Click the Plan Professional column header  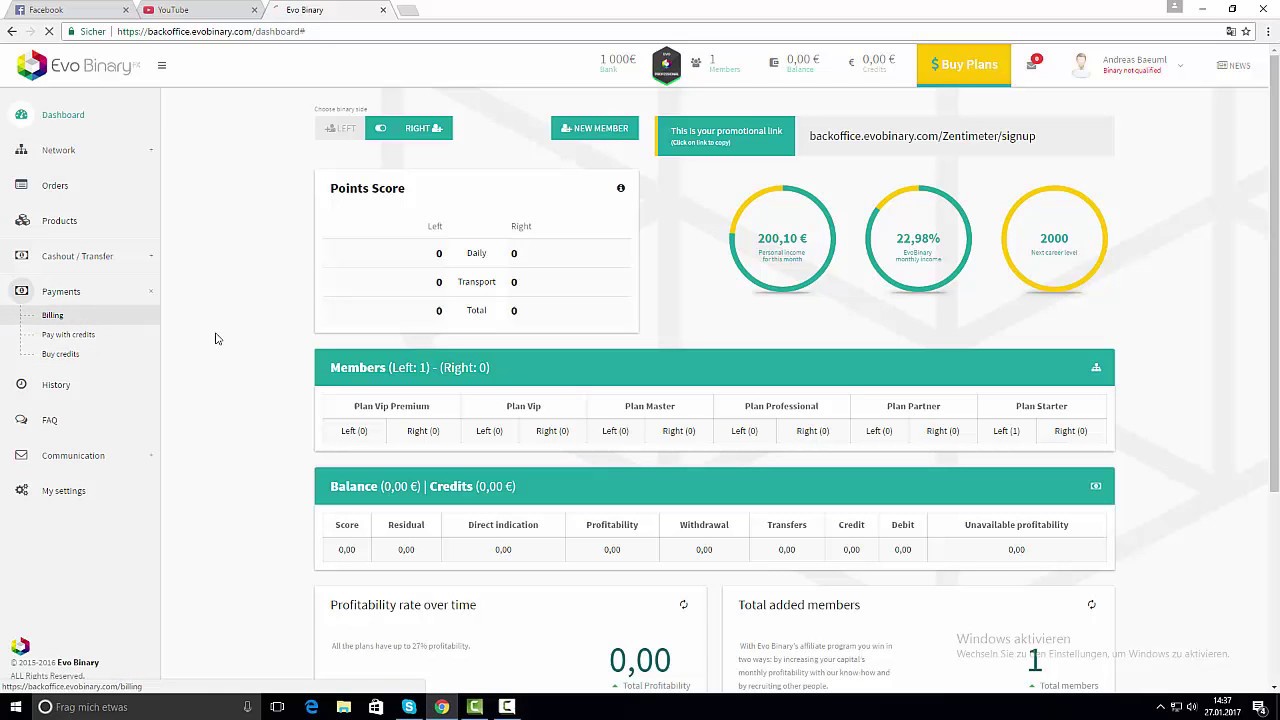(781, 406)
